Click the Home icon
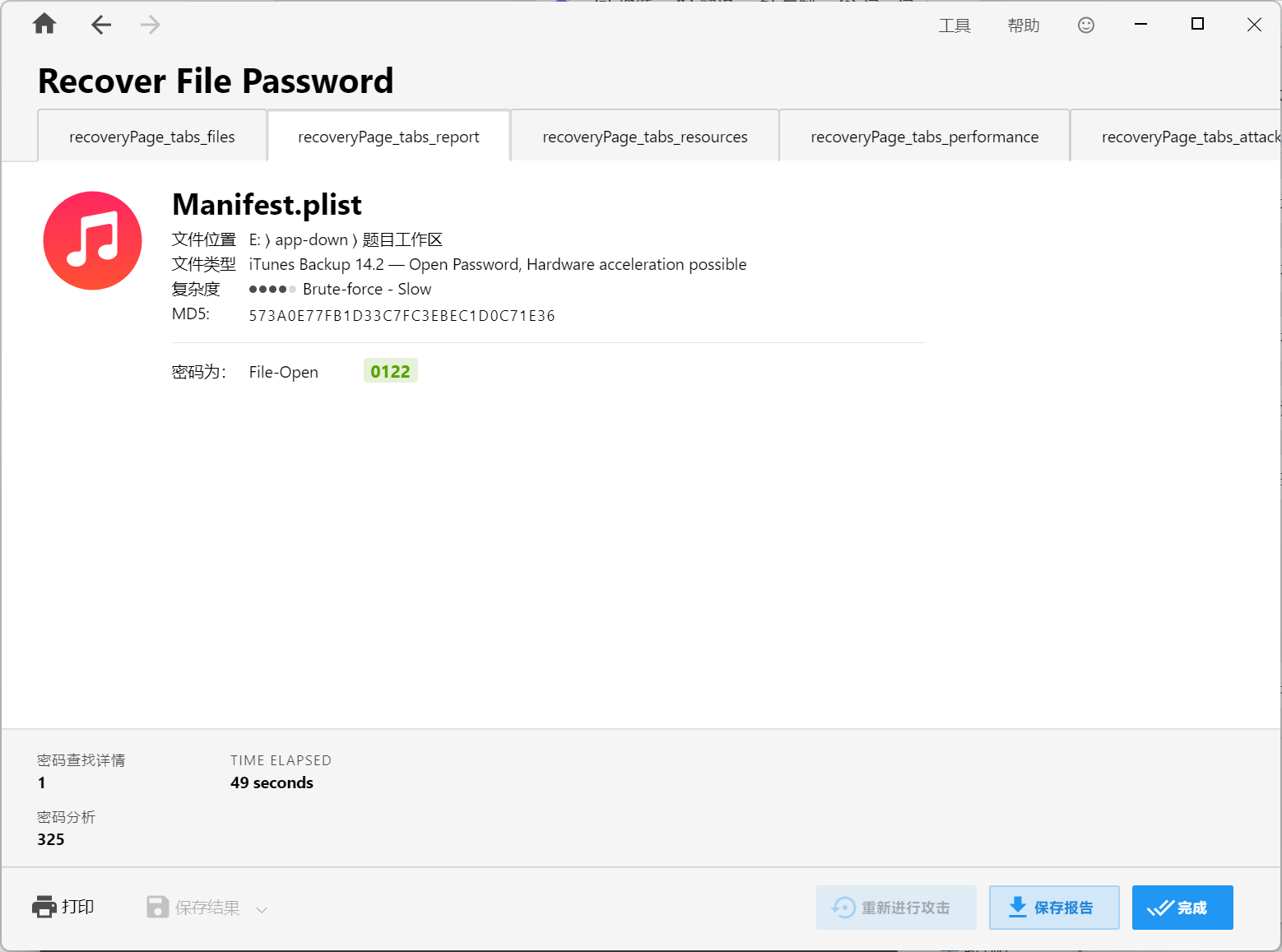This screenshot has width=1282, height=952. point(44,24)
